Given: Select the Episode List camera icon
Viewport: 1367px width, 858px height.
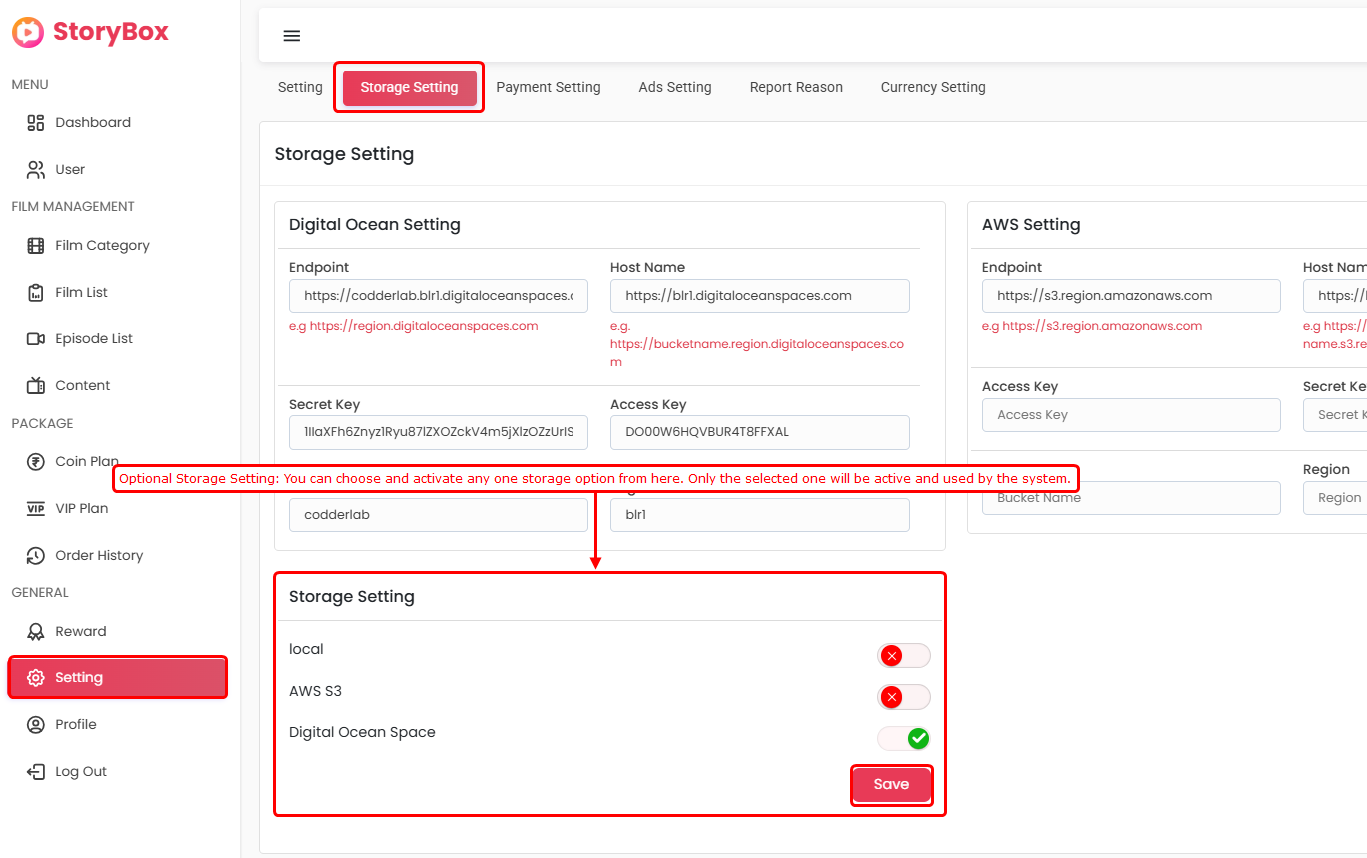Looking at the screenshot, I should tap(36, 339).
